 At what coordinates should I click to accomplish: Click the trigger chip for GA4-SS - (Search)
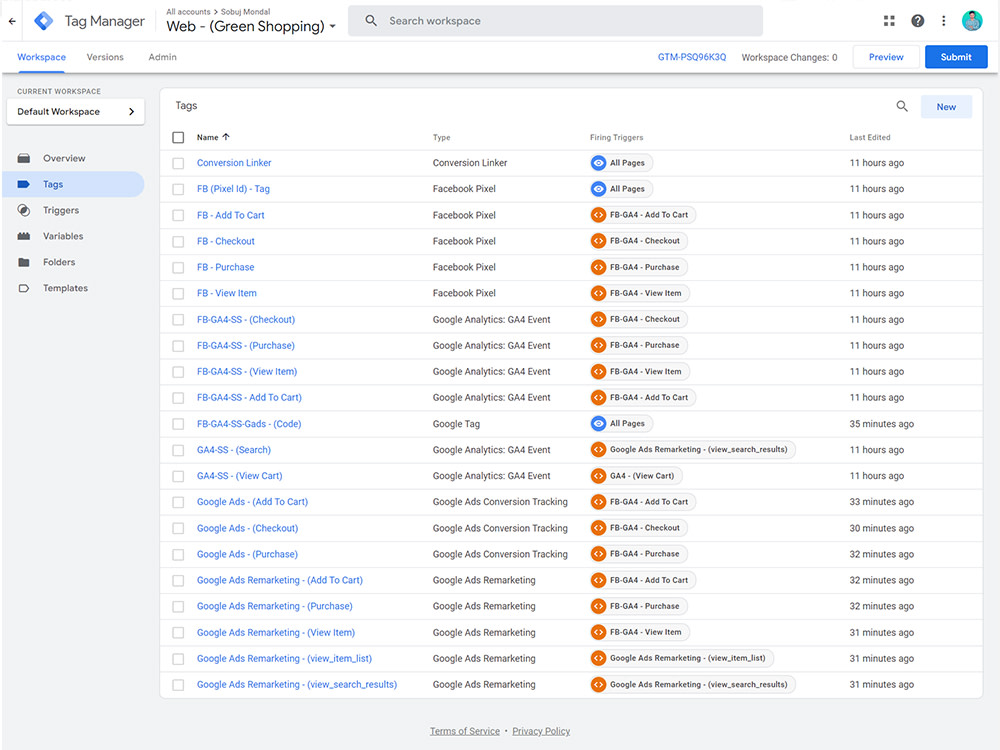692,450
